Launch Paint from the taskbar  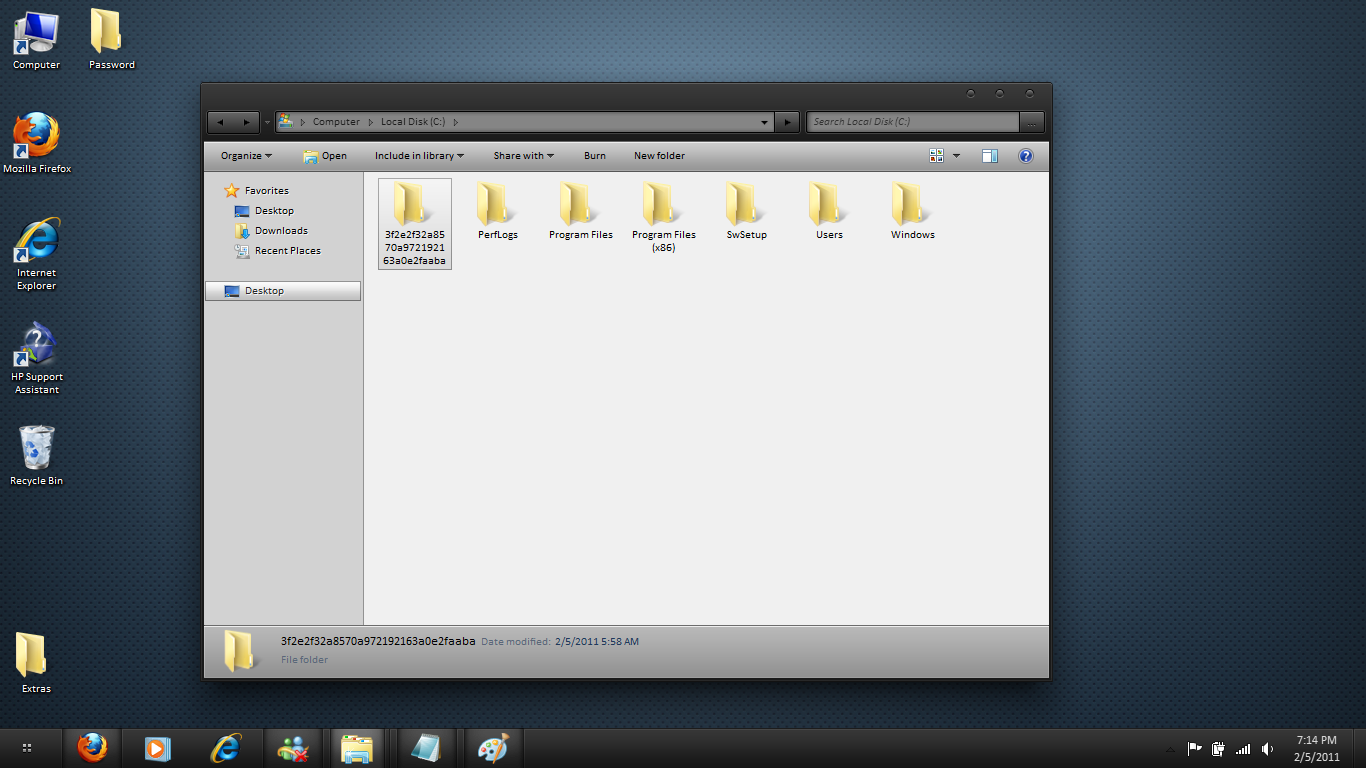coord(493,748)
